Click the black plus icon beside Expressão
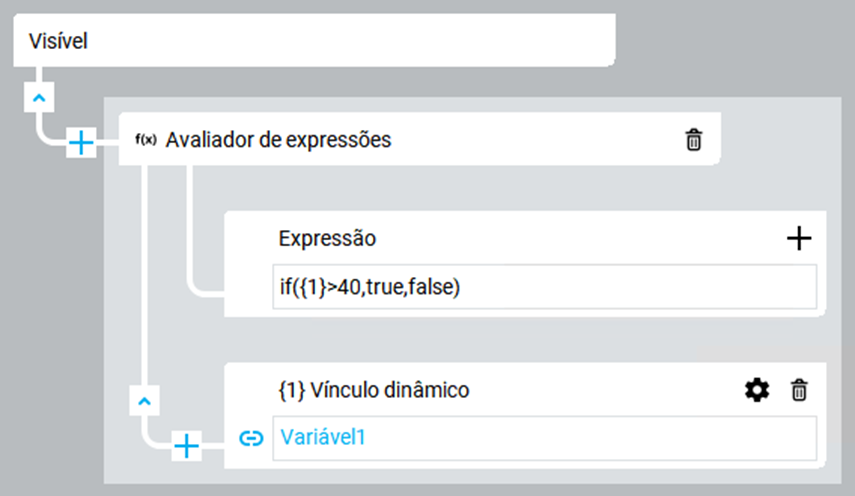 click(x=799, y=238)
